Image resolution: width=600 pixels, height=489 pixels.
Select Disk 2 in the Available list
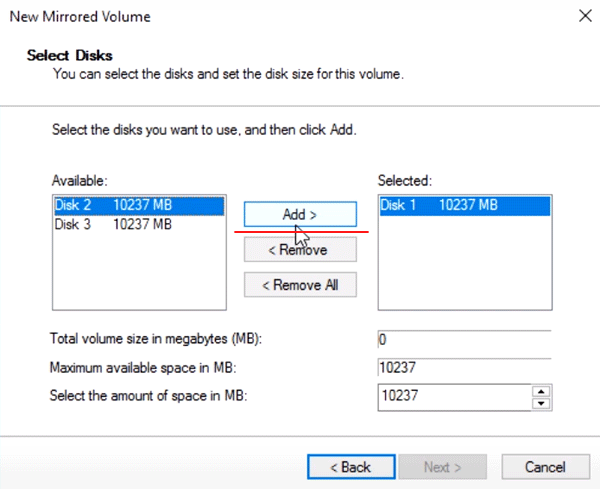point(139,205)
